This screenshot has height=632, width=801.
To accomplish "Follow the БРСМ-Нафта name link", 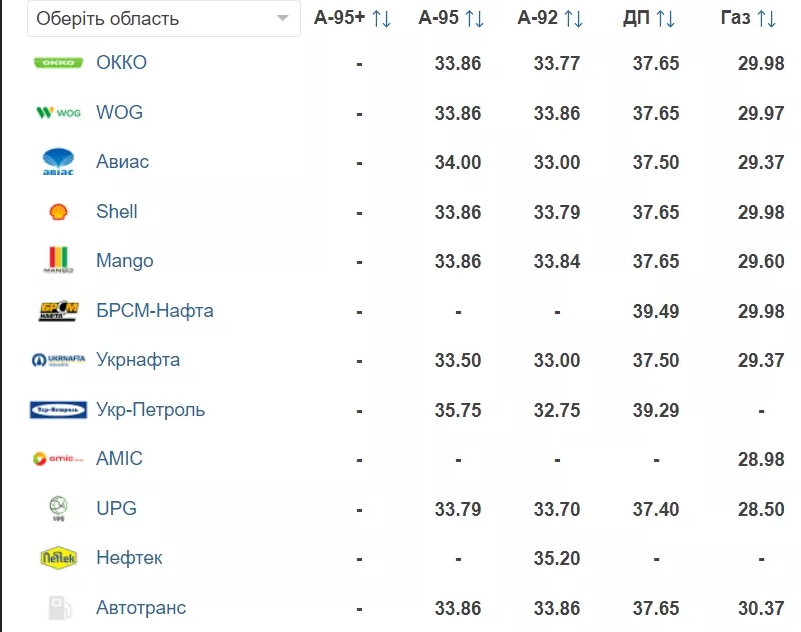I will coord(155,311).
